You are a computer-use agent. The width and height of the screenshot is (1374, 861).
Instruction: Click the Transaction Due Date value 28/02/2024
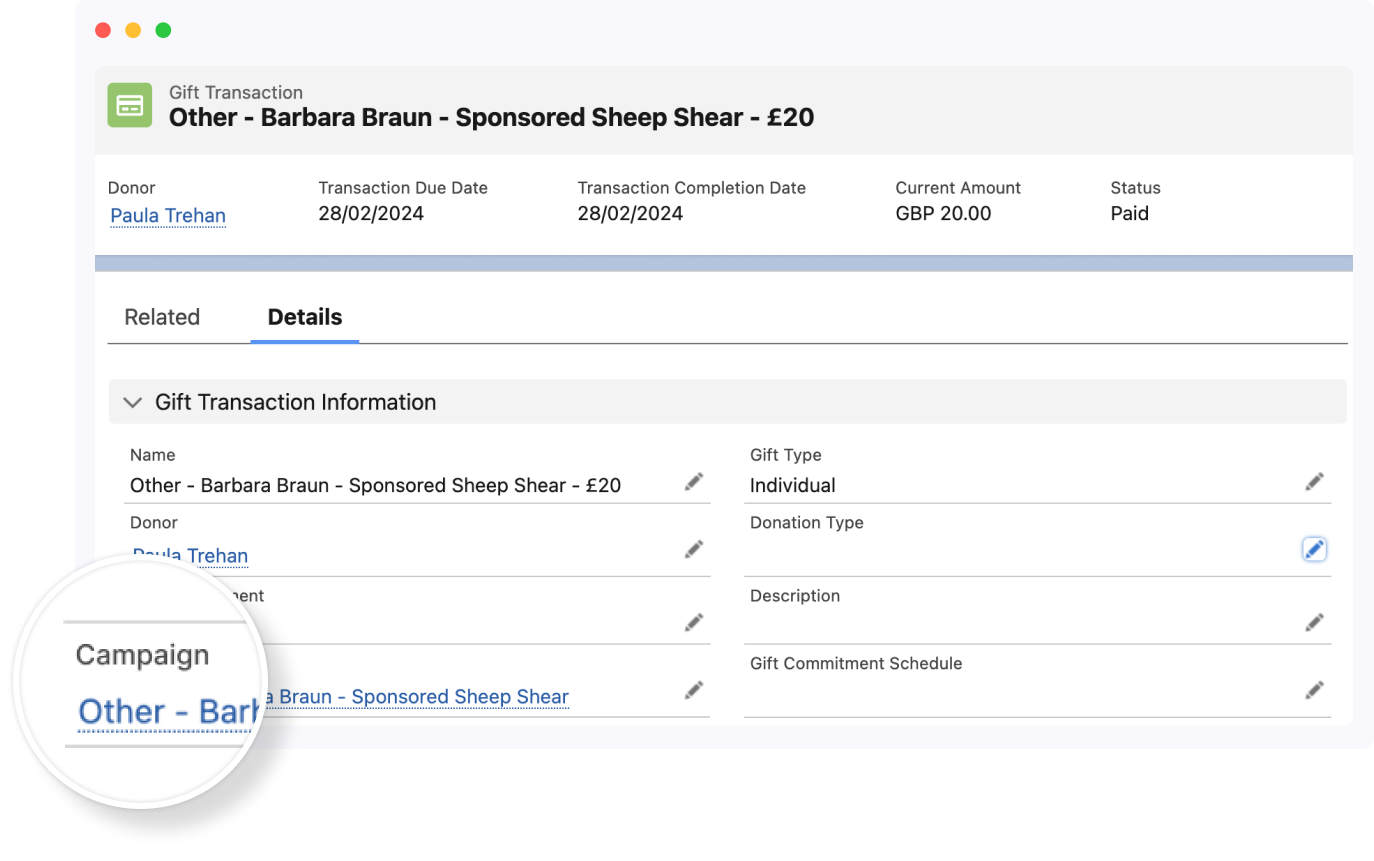[371, 214]
